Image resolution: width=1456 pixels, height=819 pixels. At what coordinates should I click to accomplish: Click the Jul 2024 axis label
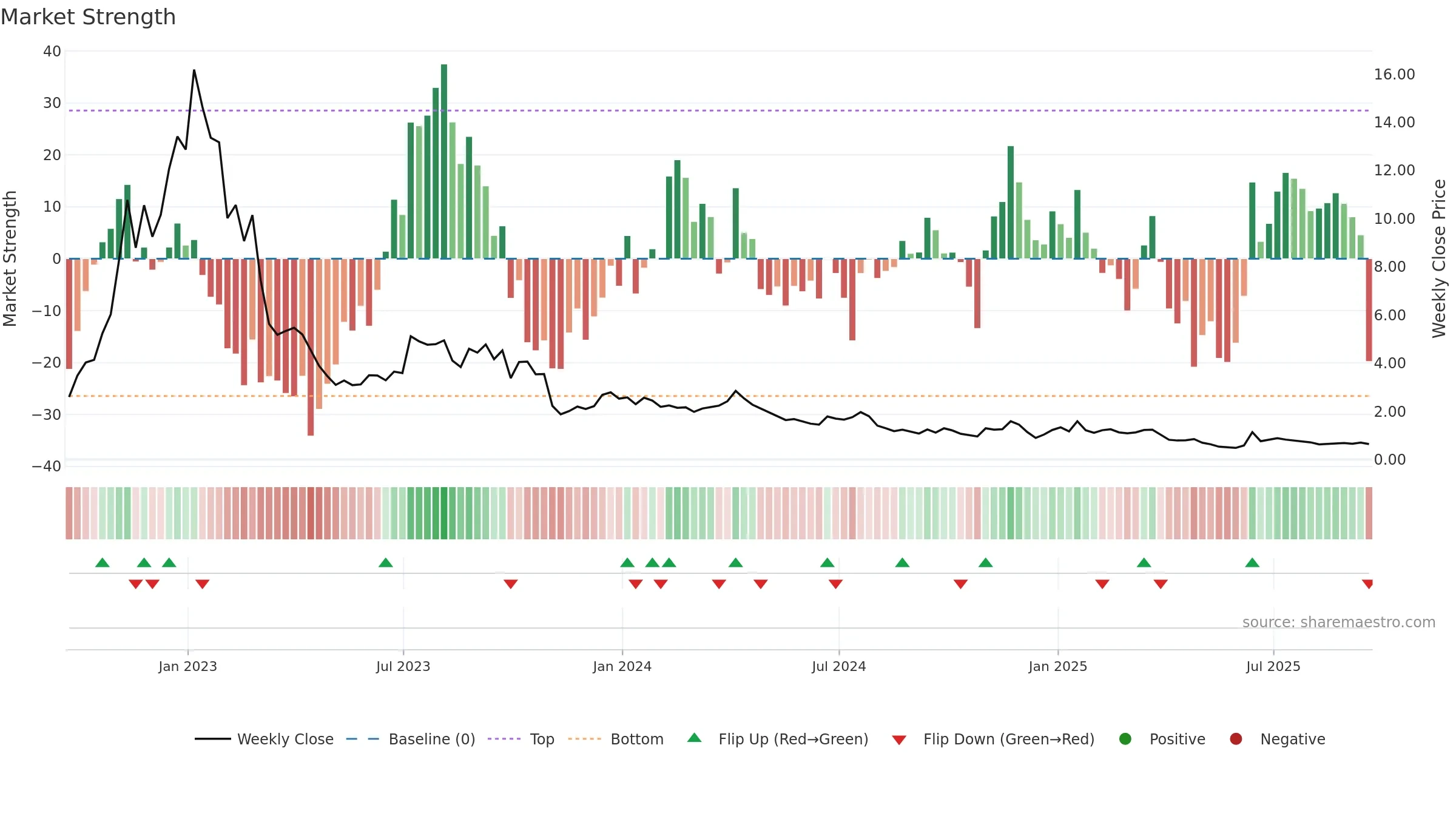coord(839,666)
